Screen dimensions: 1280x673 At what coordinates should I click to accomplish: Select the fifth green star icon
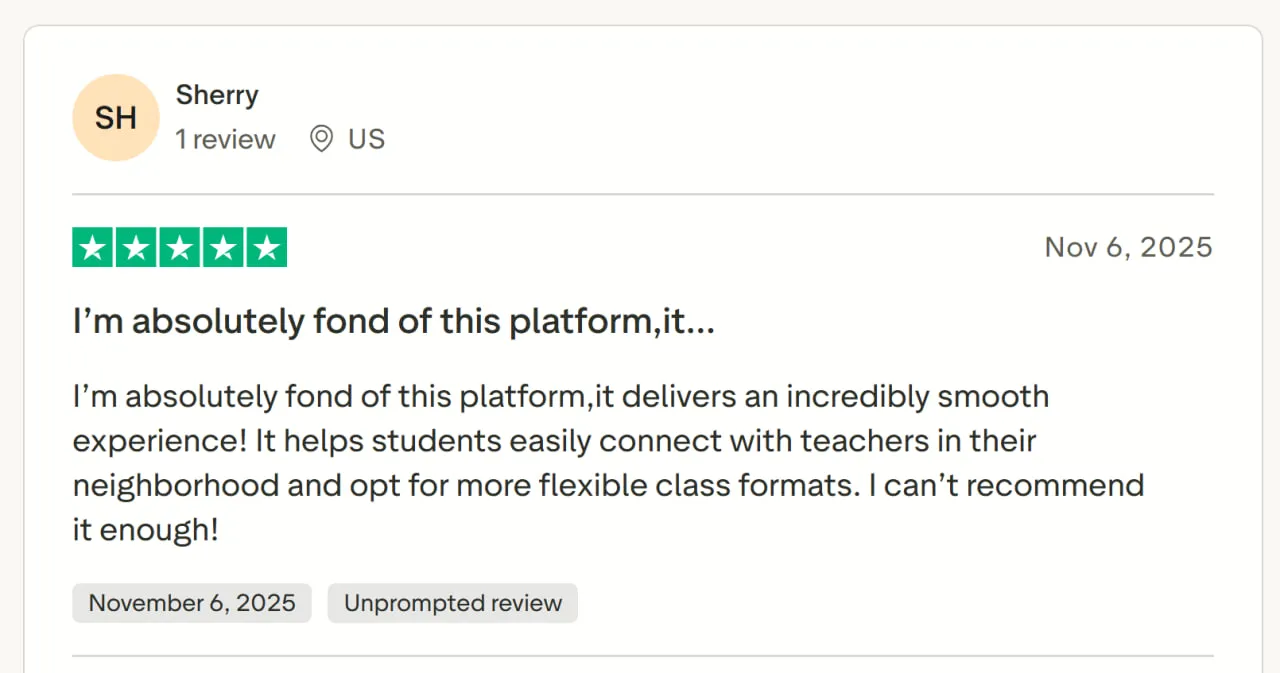pyautogui.click(x=266, y=246)
